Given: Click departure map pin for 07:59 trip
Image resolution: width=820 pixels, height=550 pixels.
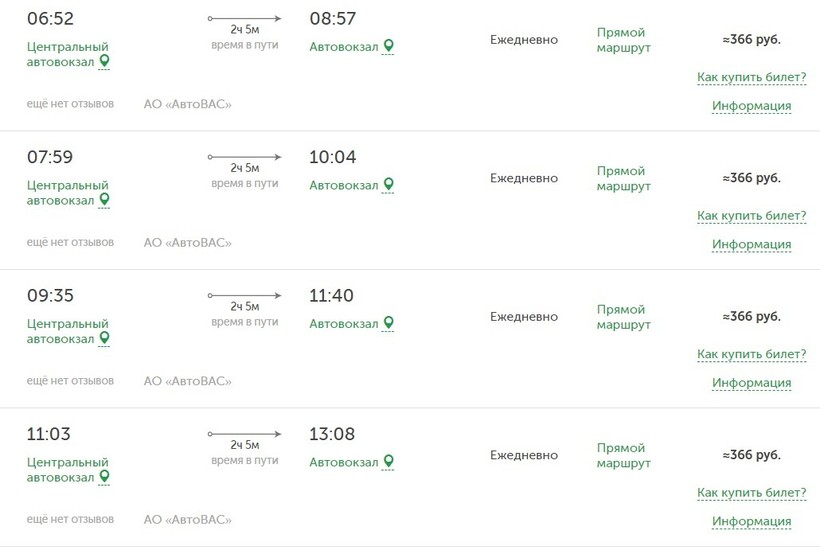Looking at the screenshot, I should tap(105, 199).
